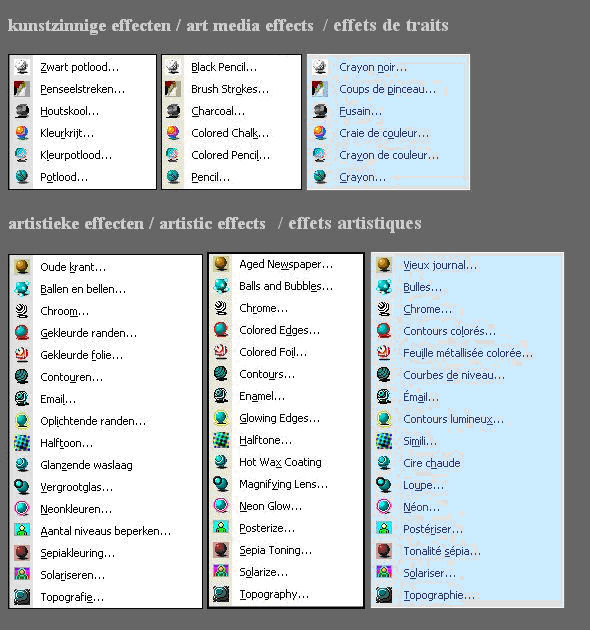Select Glowing Edges effect
This screenshot has height=630, width=590.
click(286, 418)
